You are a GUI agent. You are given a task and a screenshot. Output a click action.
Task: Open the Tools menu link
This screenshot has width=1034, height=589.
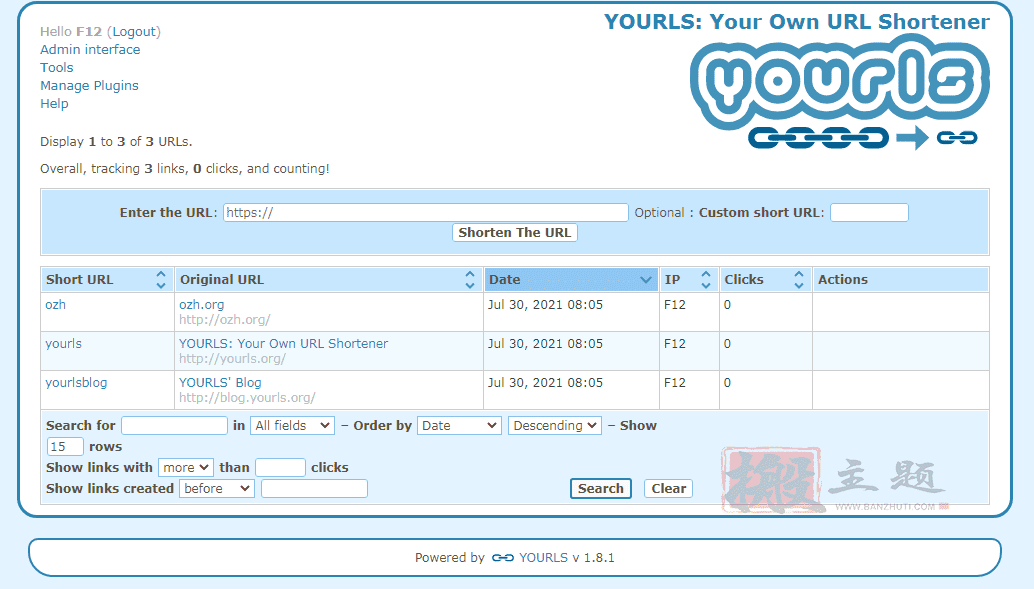tap(57, 67)
